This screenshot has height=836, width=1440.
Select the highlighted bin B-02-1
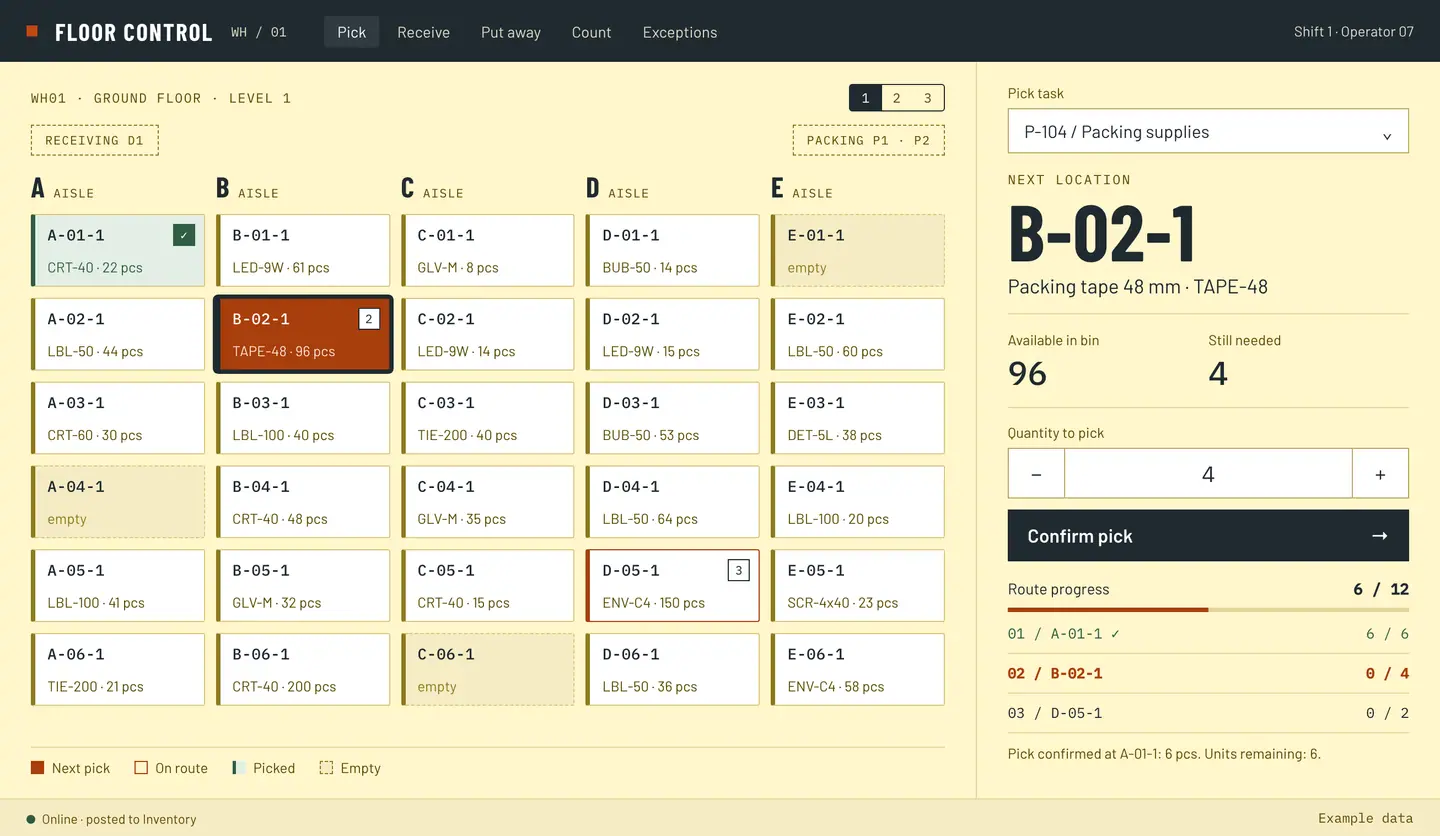pyautogui.click(x=303, y=335)
